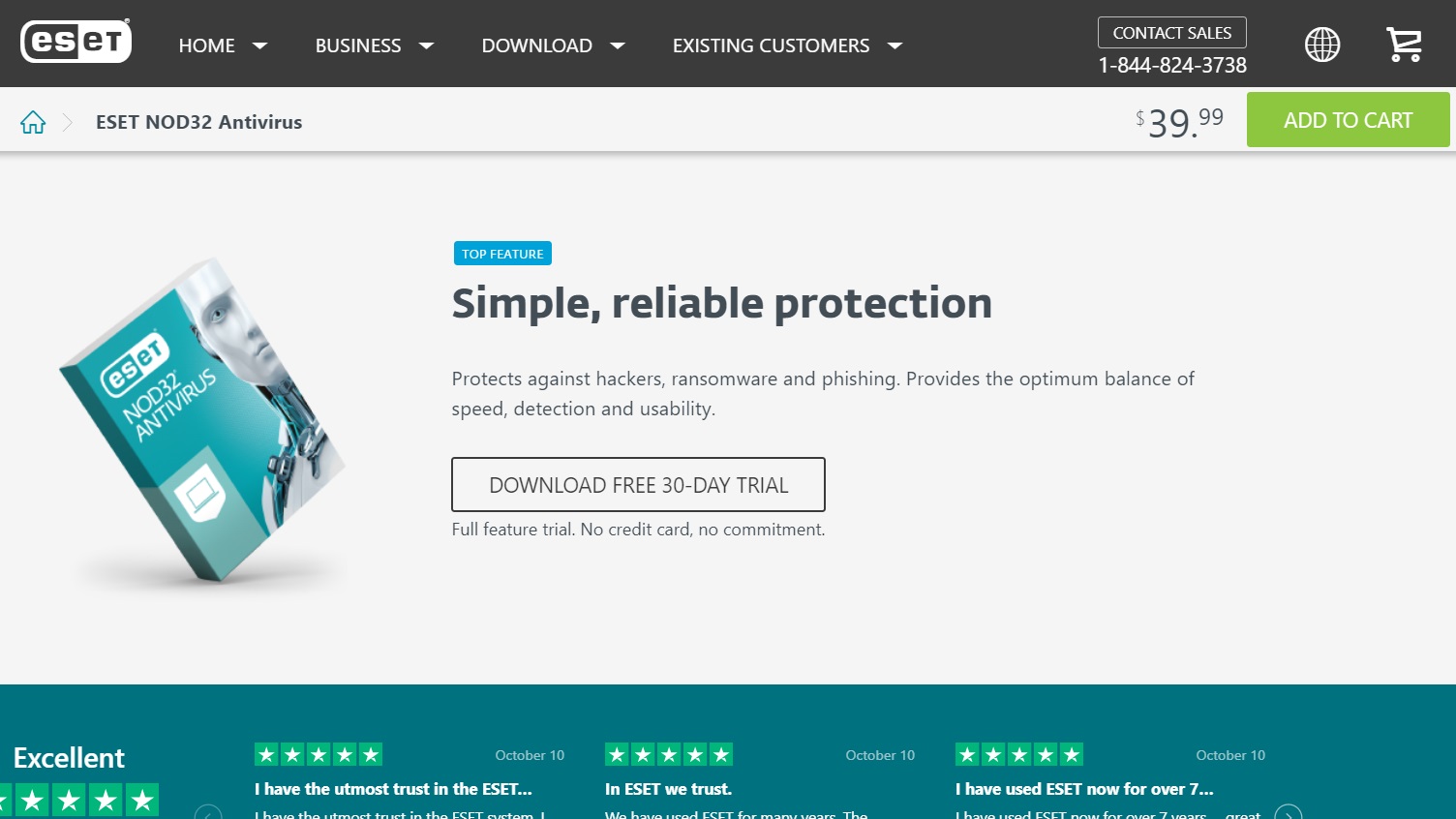
Task: Open the HOME menu item
Action: pos(206,45)
